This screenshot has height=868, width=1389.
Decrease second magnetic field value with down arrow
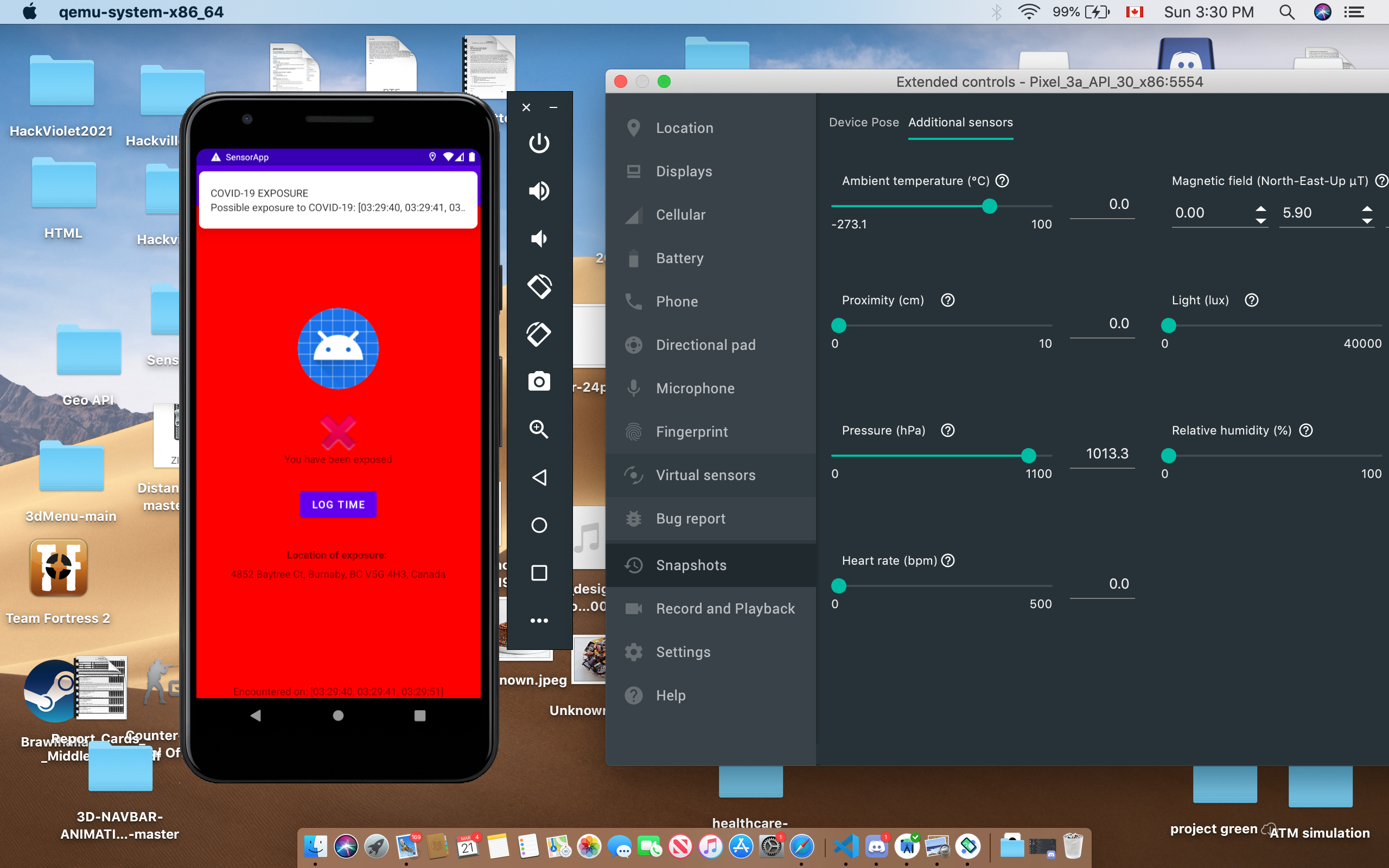click(x=1367, y=221)
